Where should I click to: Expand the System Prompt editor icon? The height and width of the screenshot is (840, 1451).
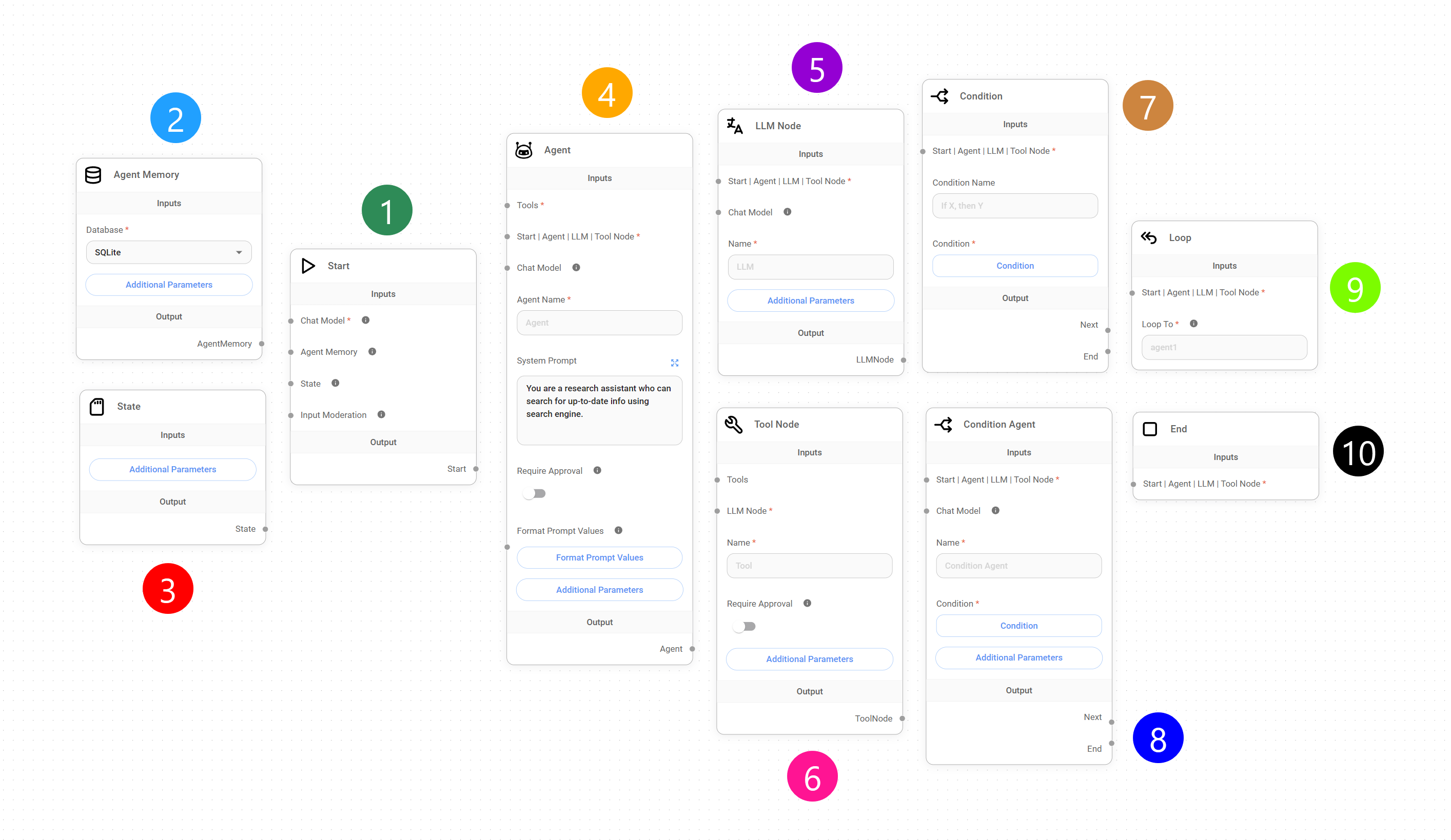[674, 363]
